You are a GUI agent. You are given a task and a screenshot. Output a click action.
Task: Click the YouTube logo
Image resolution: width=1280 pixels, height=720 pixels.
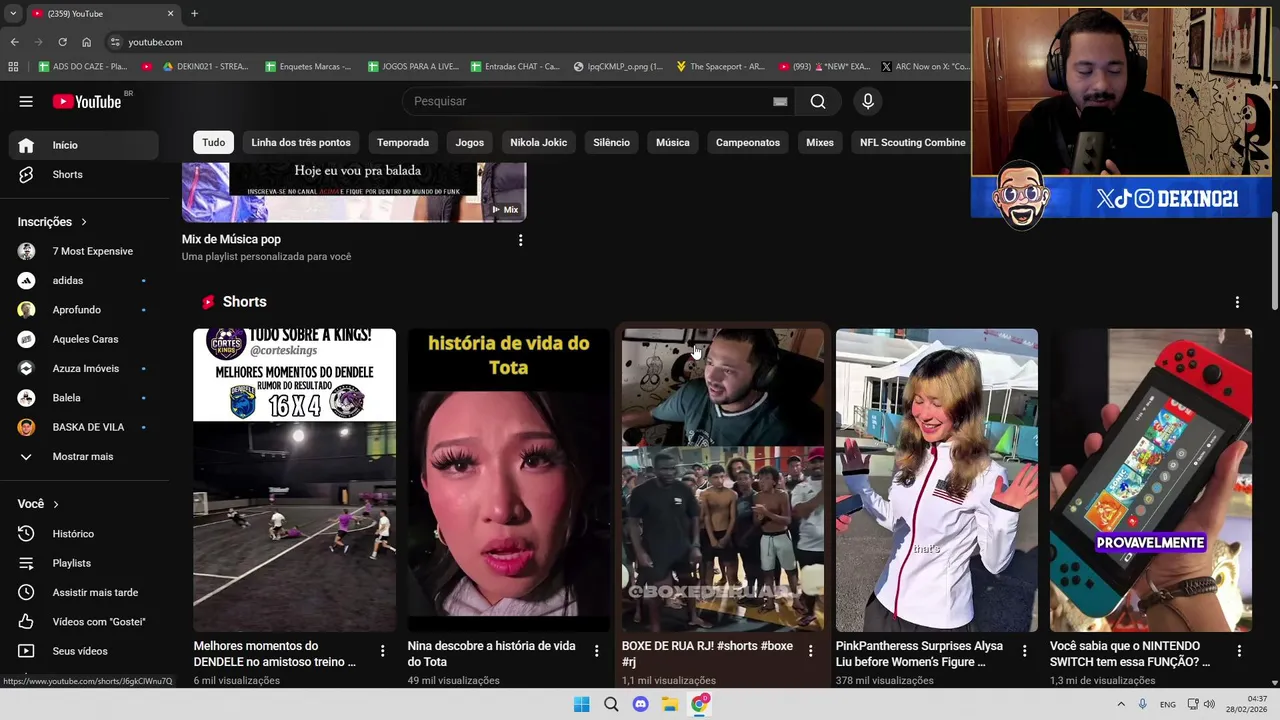coord(86,101)
